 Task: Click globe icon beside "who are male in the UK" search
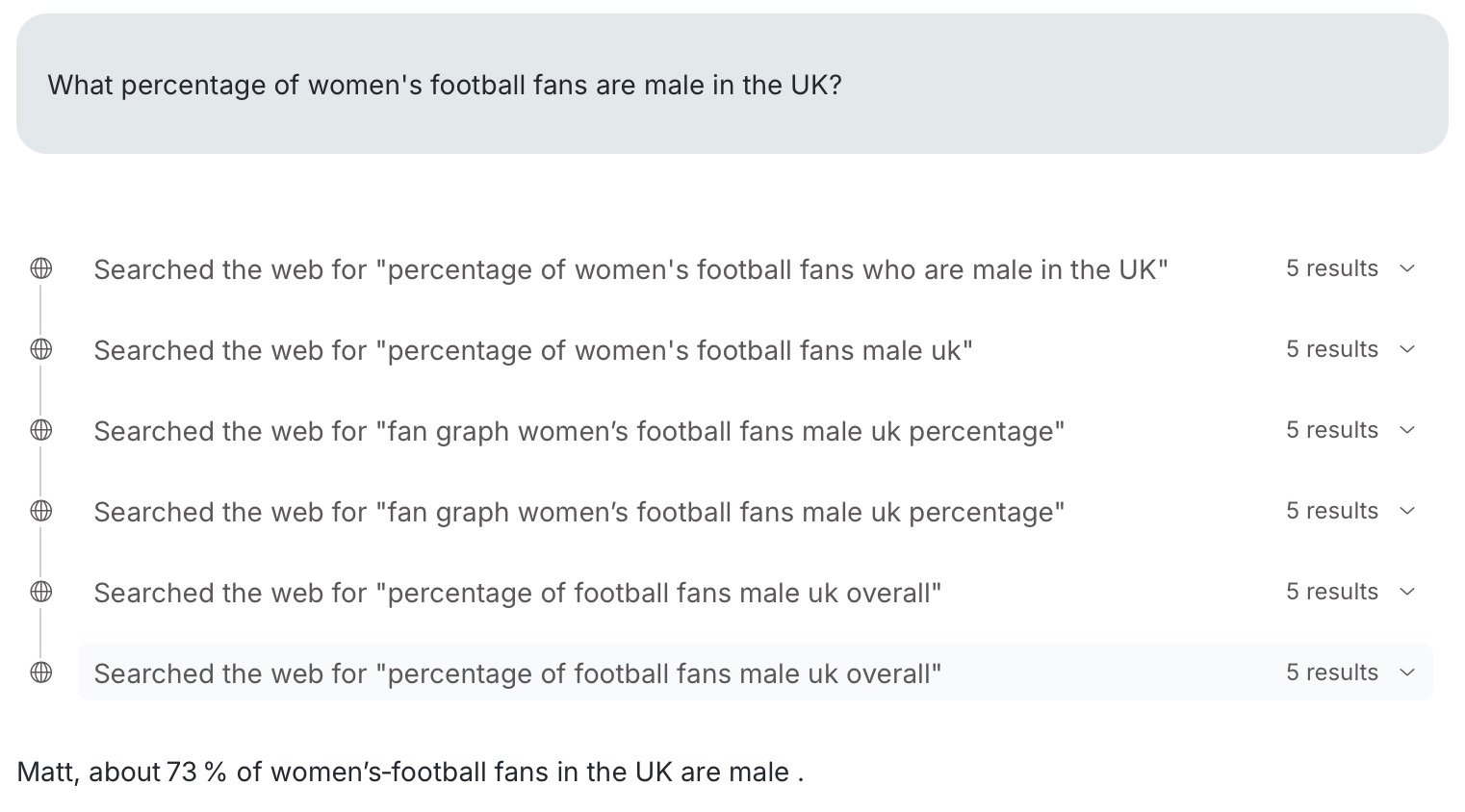click(x=41, y=269)
